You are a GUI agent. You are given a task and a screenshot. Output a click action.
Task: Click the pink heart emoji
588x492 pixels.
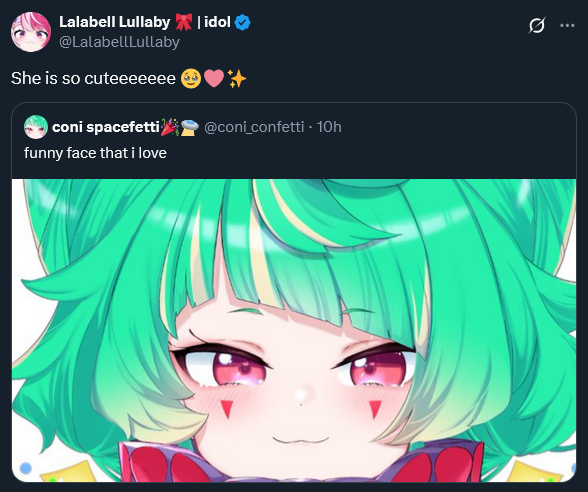tap(214, 78)
